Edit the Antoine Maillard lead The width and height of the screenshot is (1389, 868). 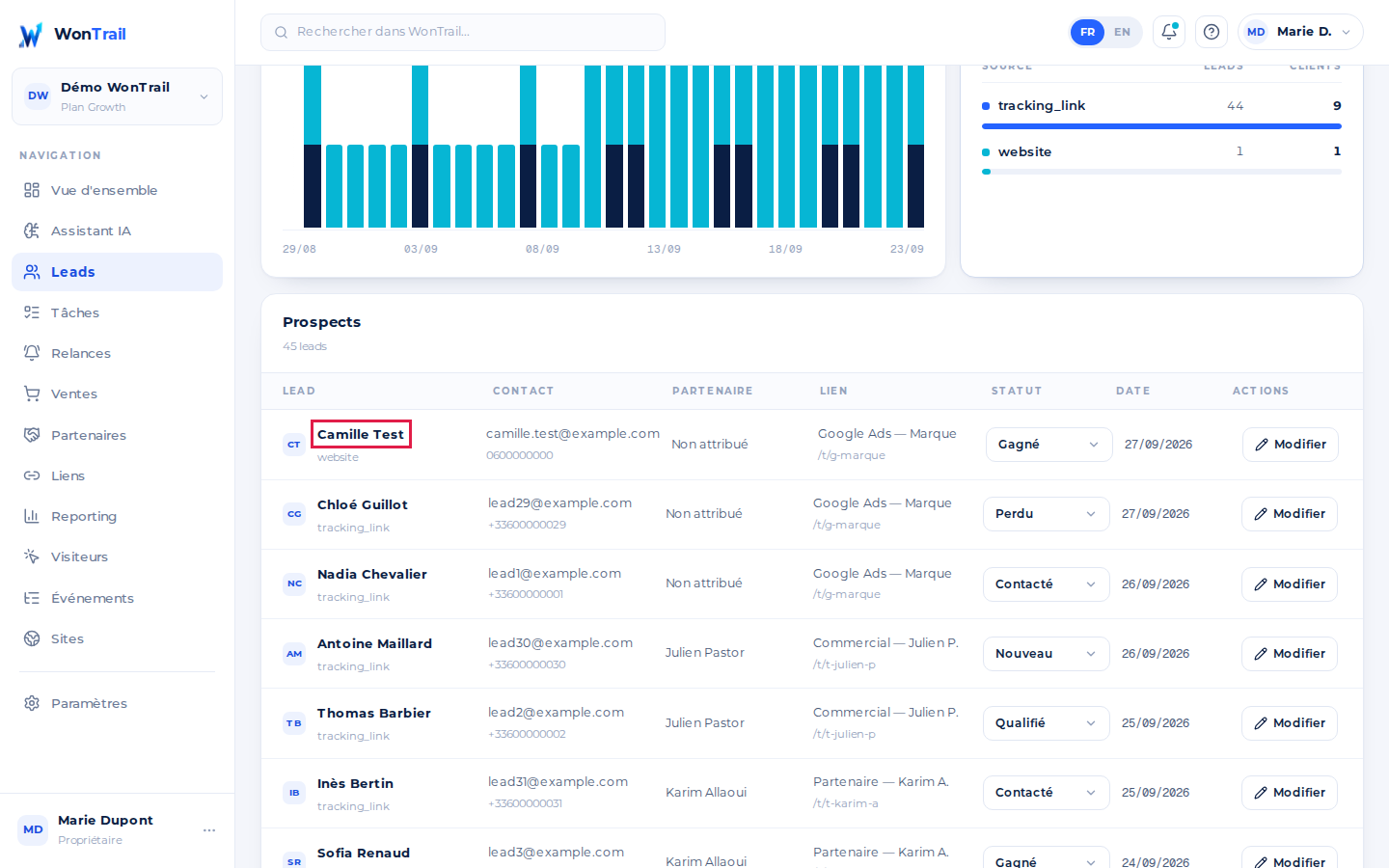(x=1290, y=654)
